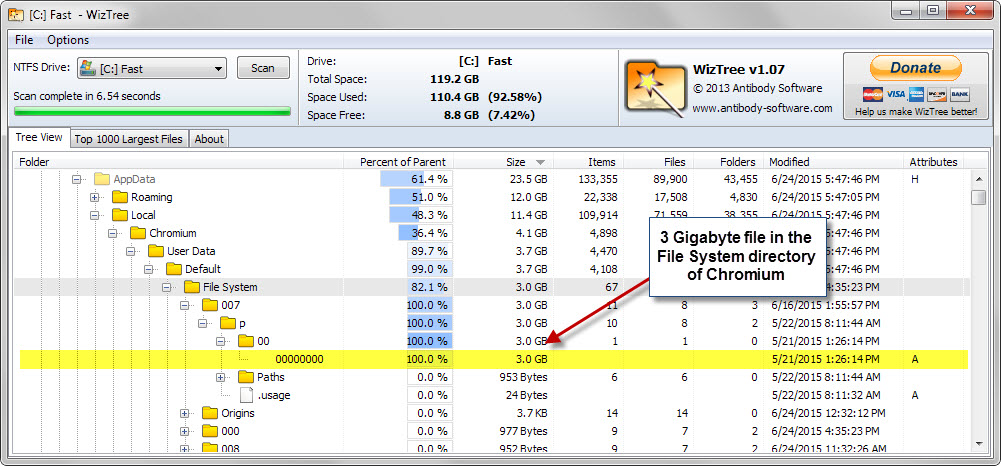Expand the 000 folder node
This screenshot has width=1001, height=466.
[184, 431]
